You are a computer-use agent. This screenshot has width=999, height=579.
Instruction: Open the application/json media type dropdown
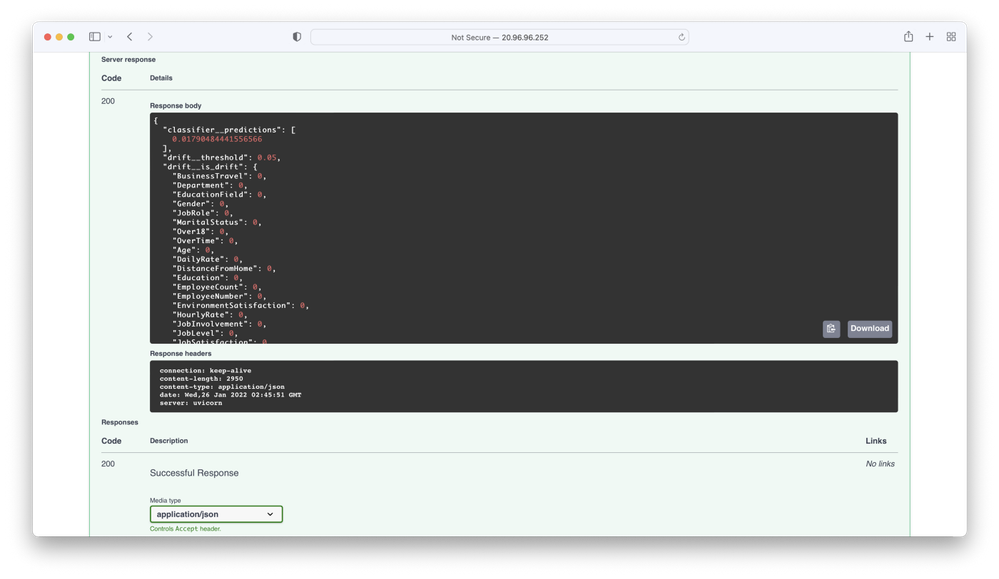tap(216, 514)
